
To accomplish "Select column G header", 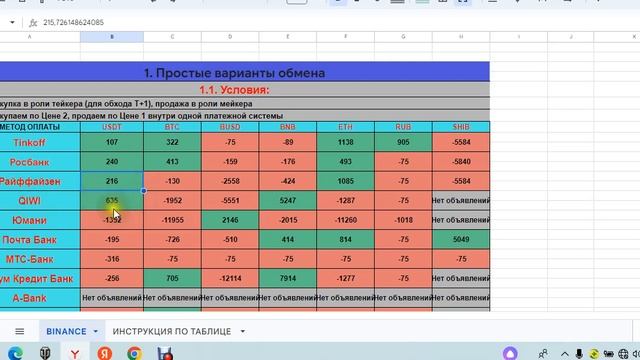I will click(x=403, y=37).
